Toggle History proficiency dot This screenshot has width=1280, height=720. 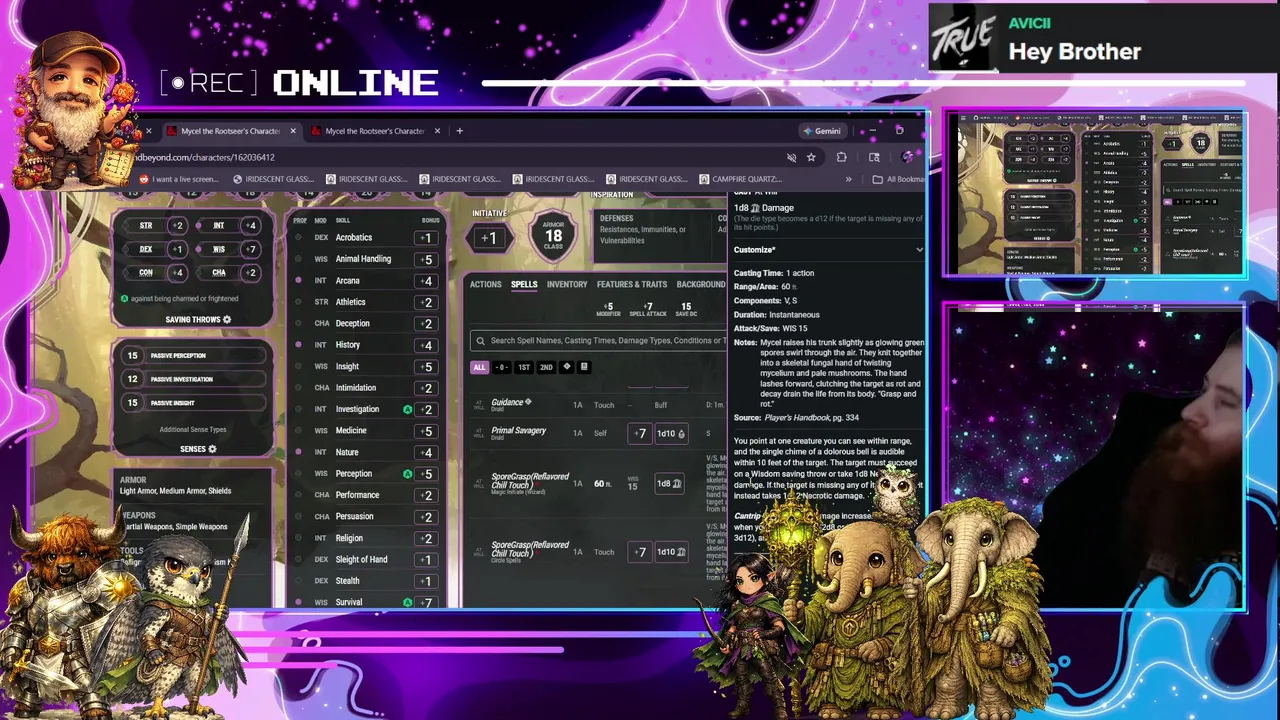click(x=298, y=345)
